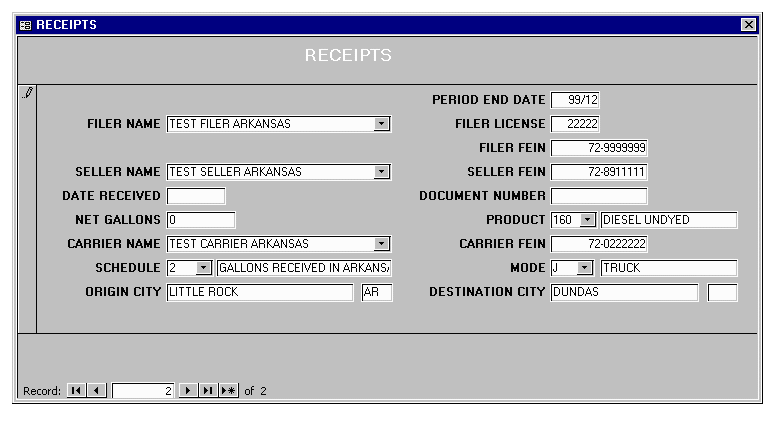Screen dimensions: 778x421
Task: Click the TRUCK mode description field
Action: [669, 268]
